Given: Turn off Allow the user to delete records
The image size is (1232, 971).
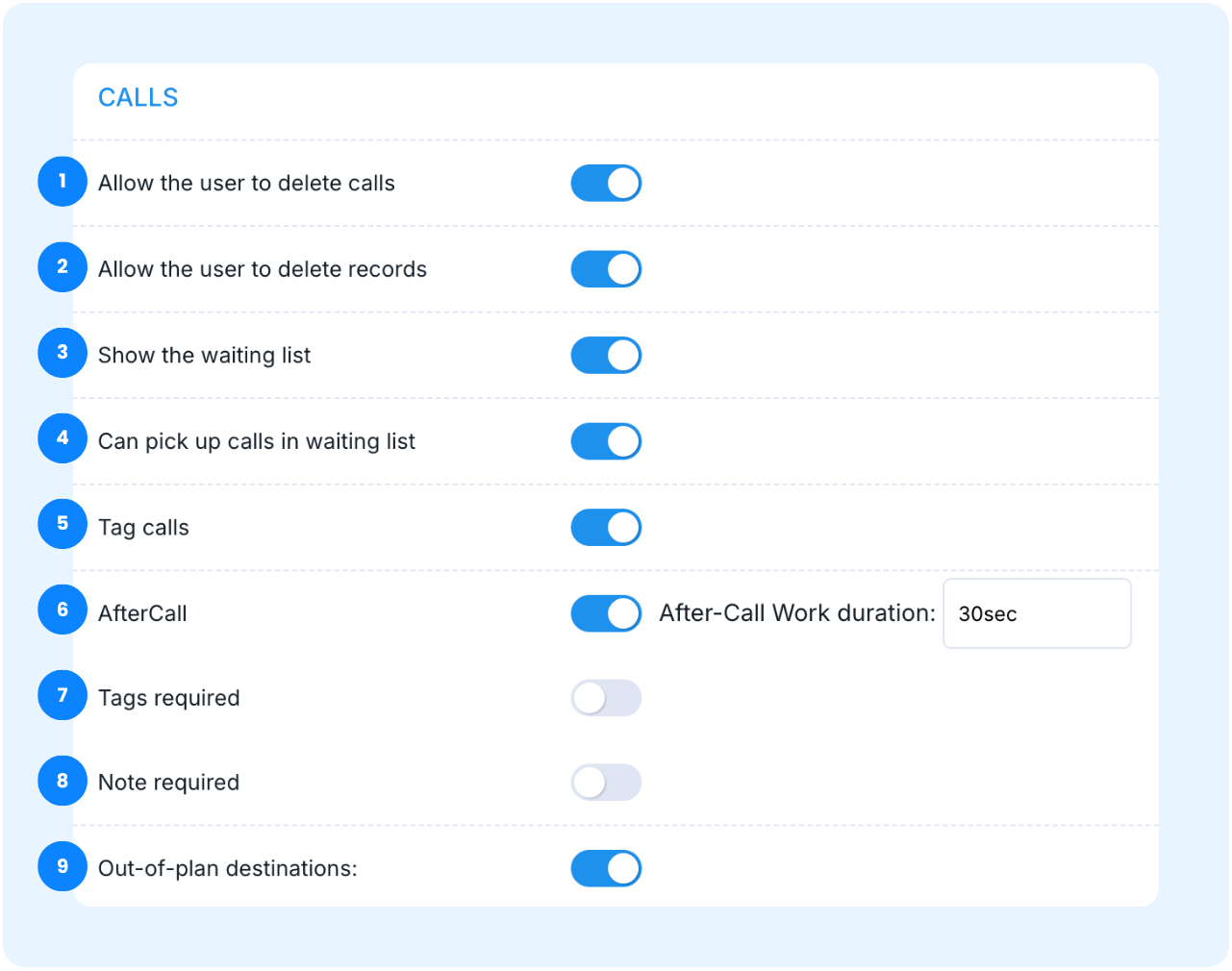Looking at the screenshot, I should [606, 269].
